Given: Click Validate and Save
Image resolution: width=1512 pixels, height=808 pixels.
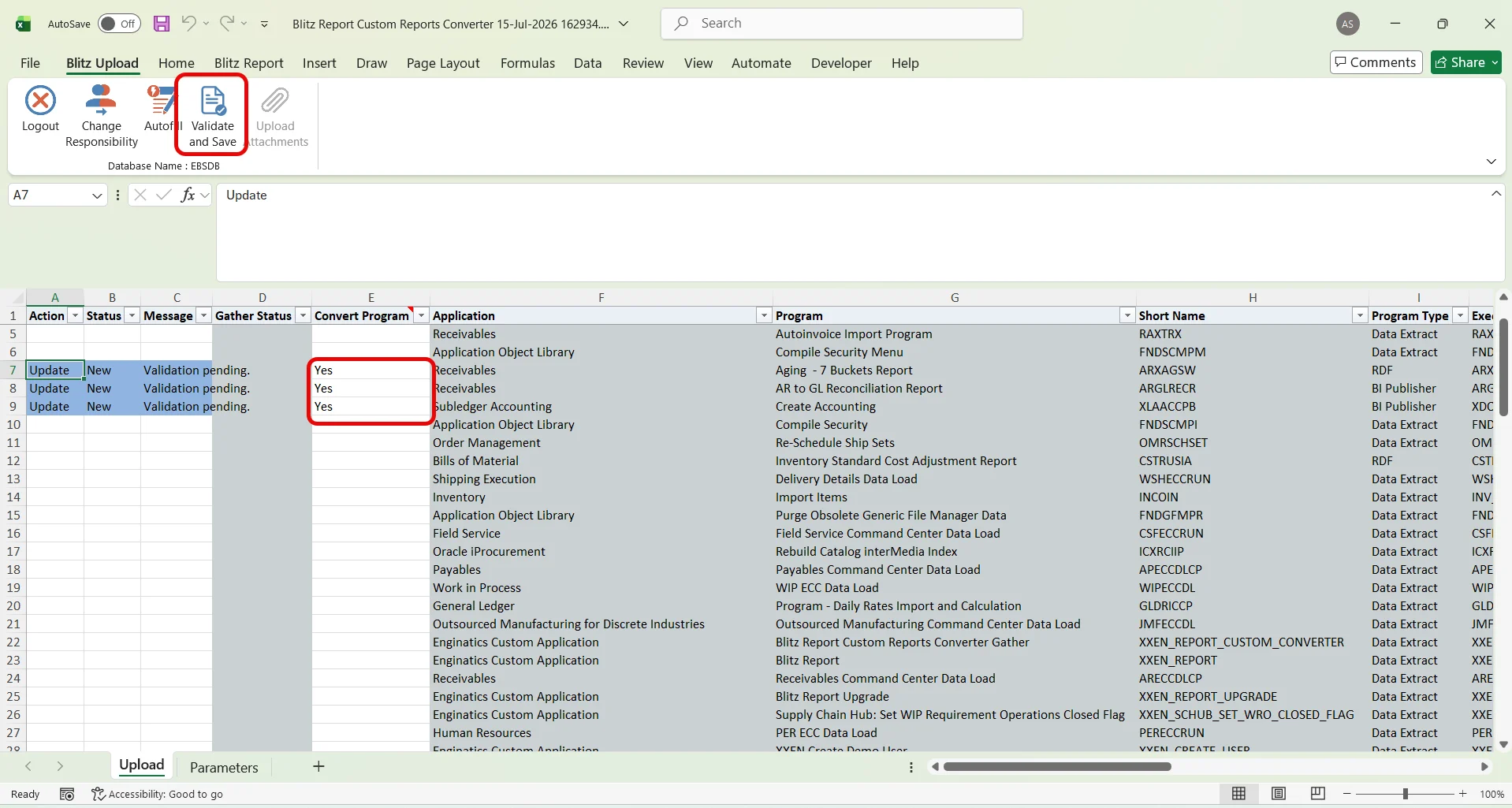Looking at the screenshot, I should (x=213, y=116).
